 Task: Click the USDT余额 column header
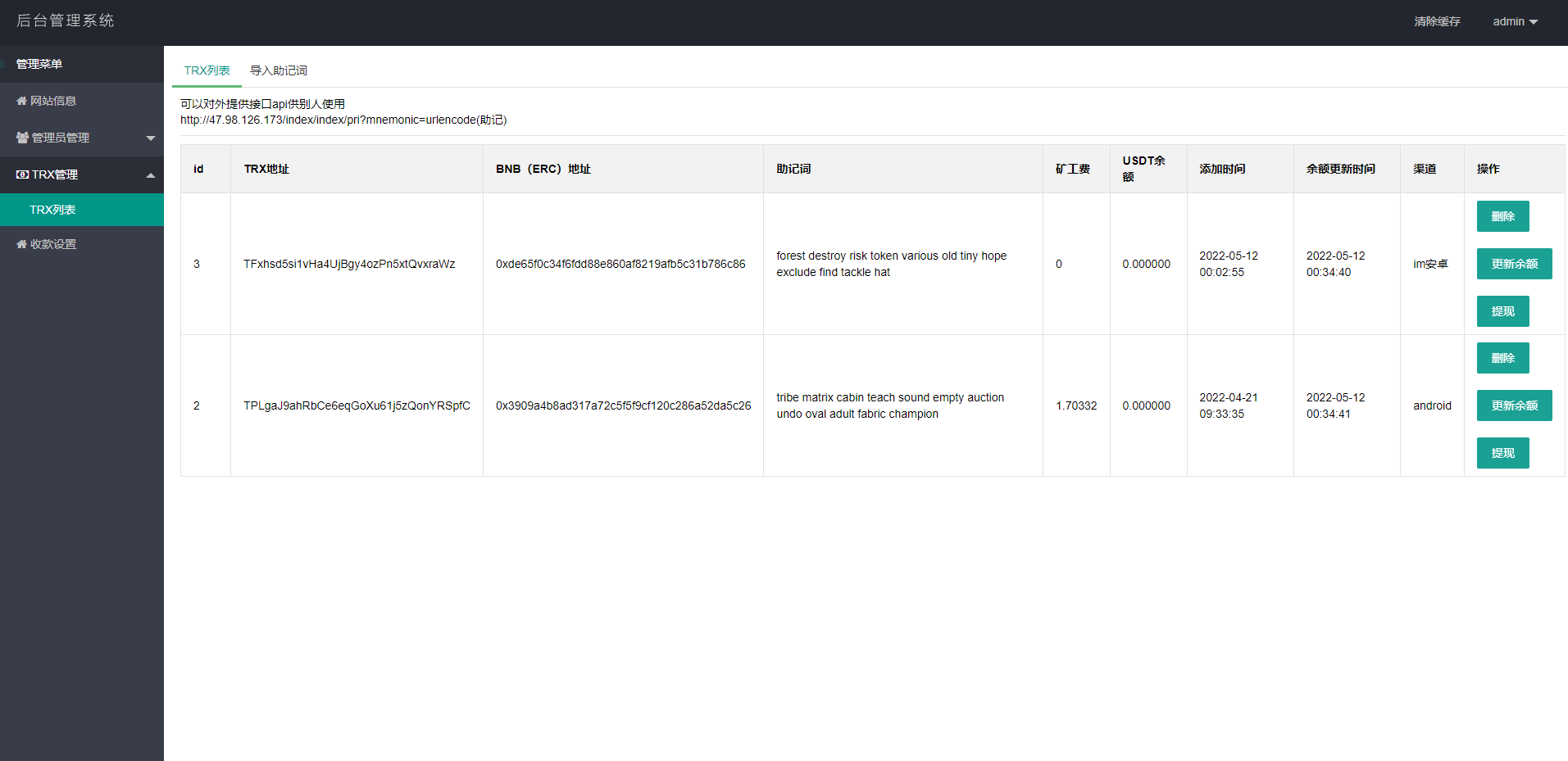[x=1144, y=169]
